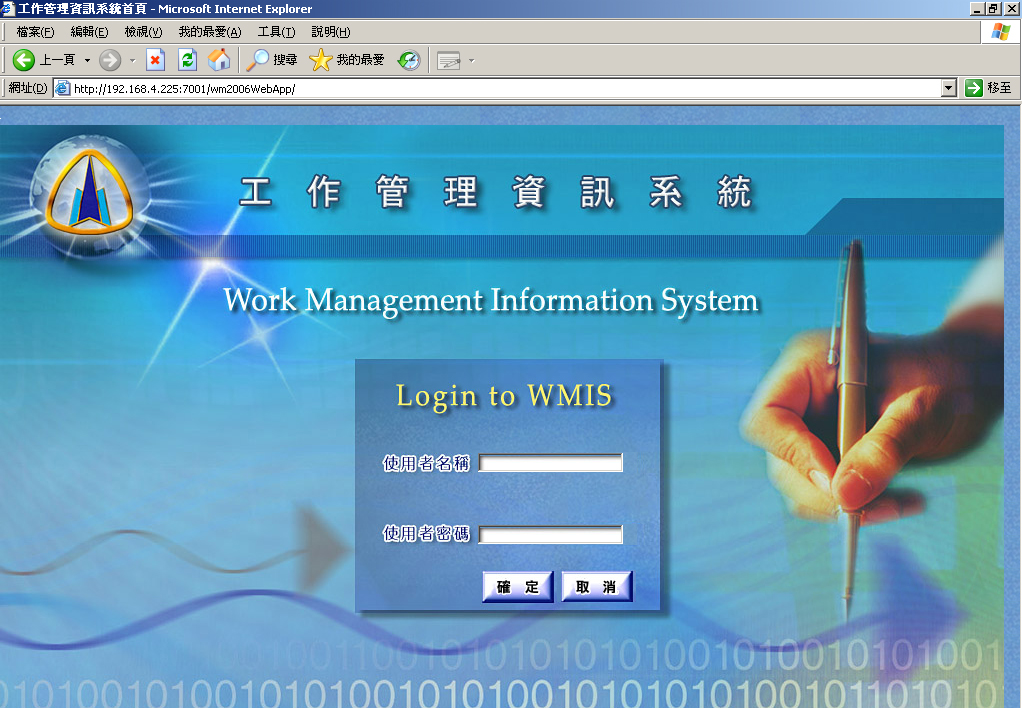Image resolution: width=1022 pixels, height=708 pixels.
Task: Refresh the page using the green arrows icon
Action: click(x=187, y=60)
